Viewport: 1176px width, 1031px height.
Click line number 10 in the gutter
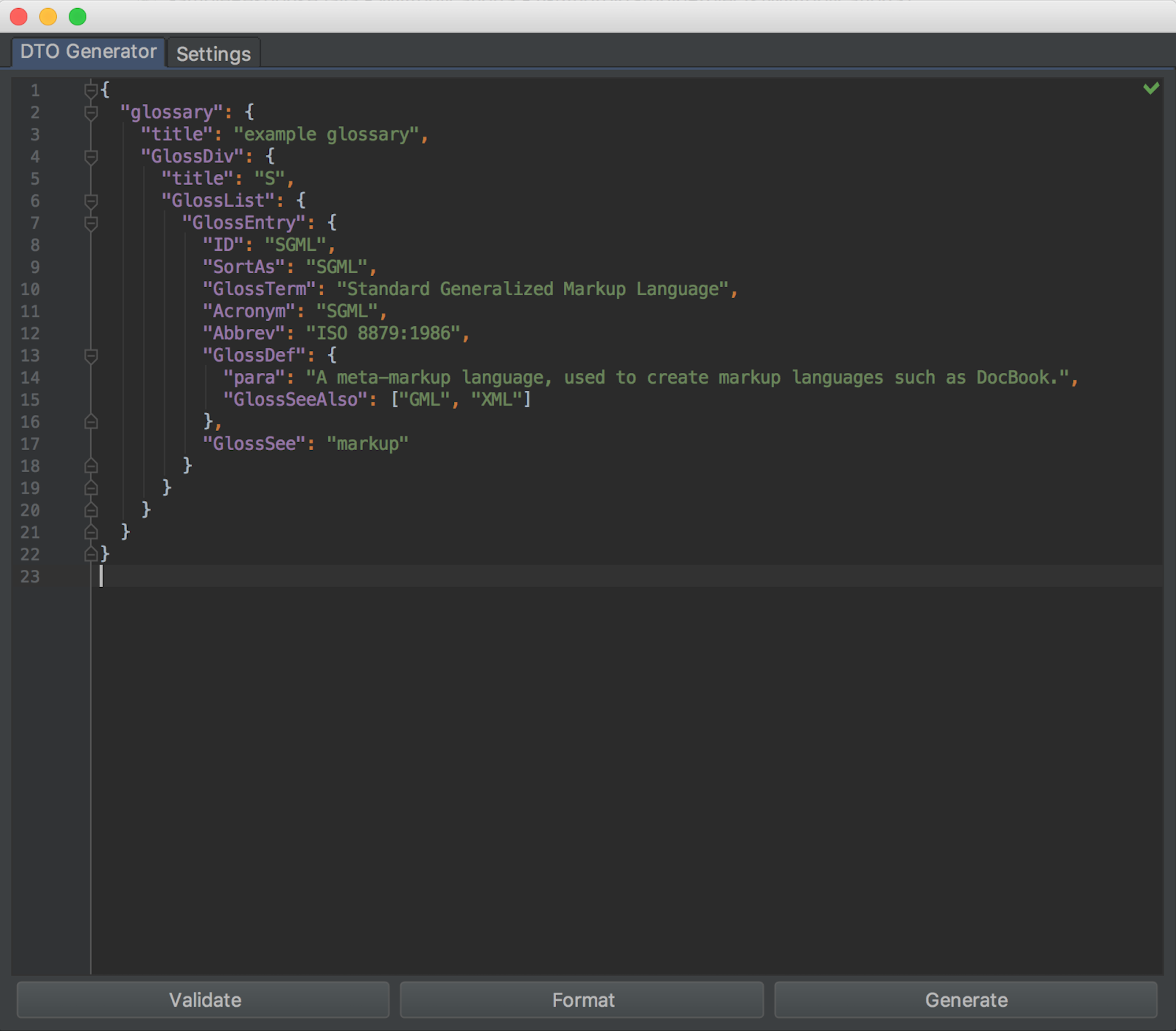click(x=30, y=289)
